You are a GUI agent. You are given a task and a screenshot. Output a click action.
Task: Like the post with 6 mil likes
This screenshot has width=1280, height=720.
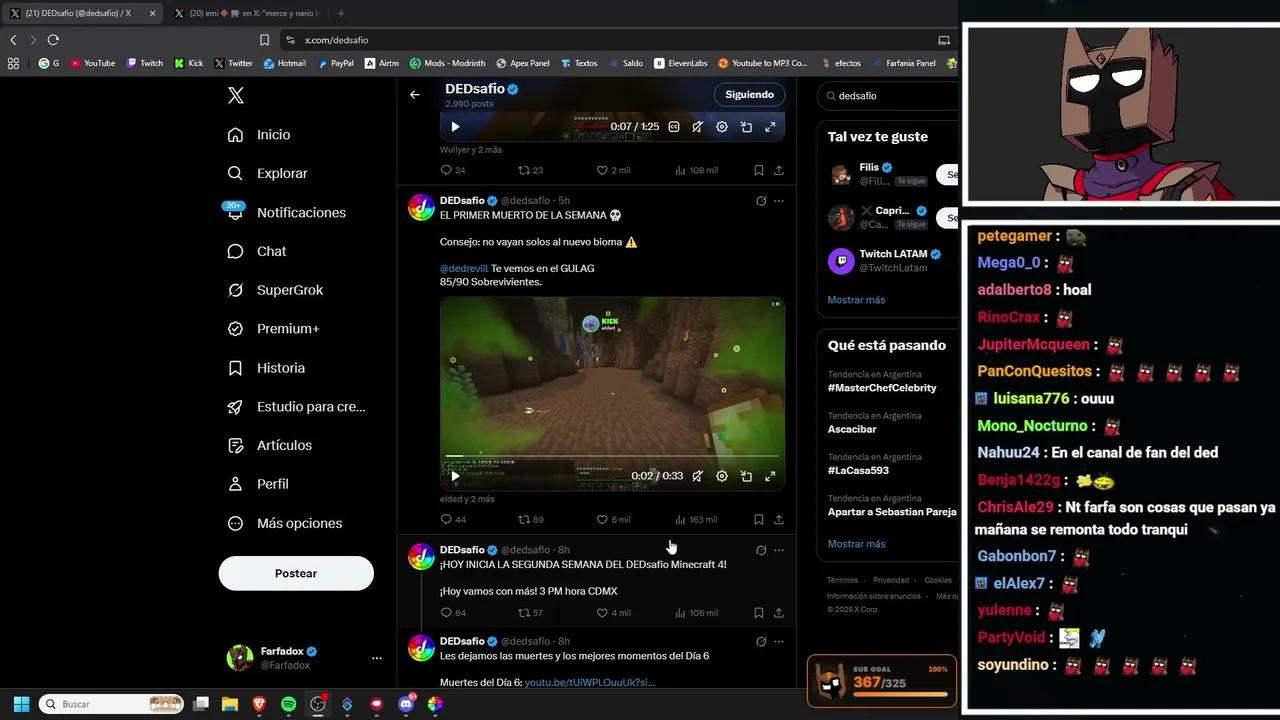tap(613, 519)
